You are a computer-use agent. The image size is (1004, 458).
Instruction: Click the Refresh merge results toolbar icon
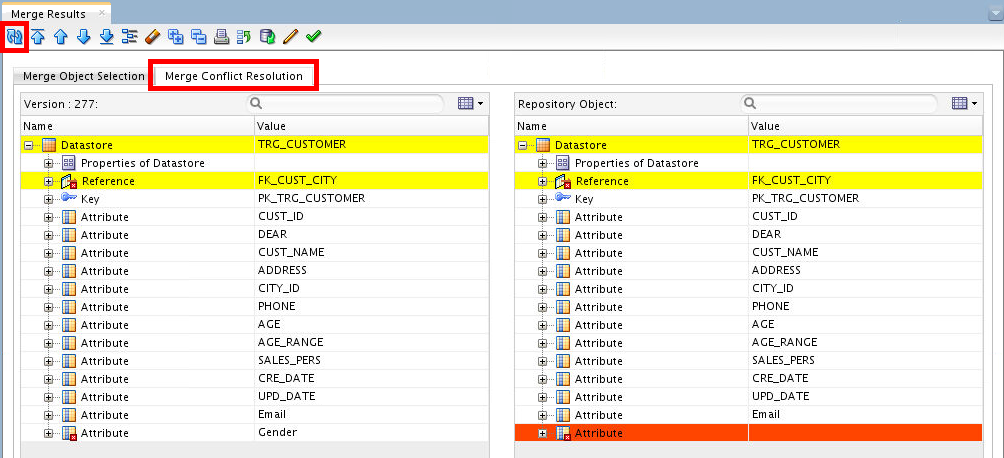tap(14, 37)
